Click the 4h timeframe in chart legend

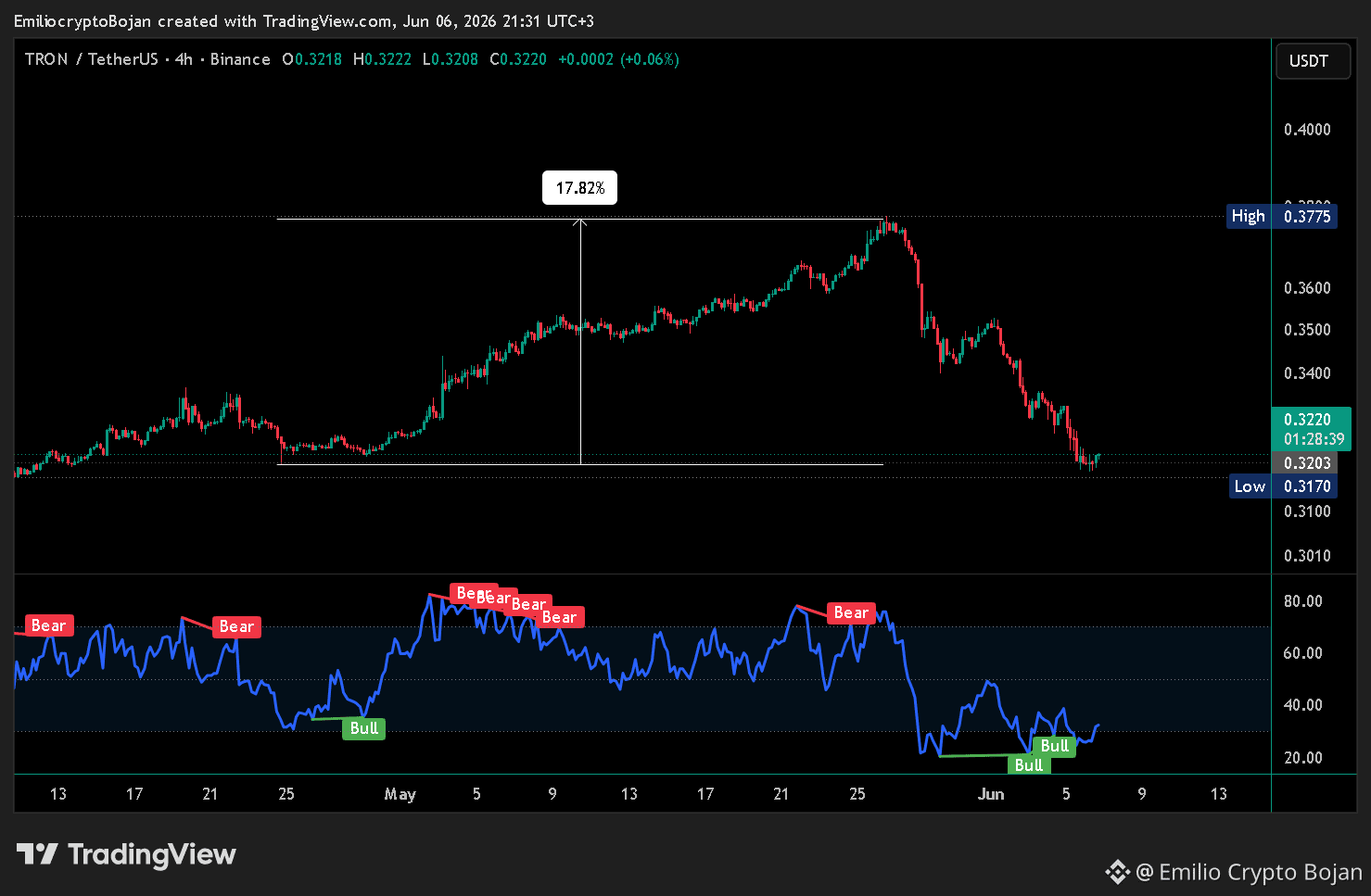(184, 59)
